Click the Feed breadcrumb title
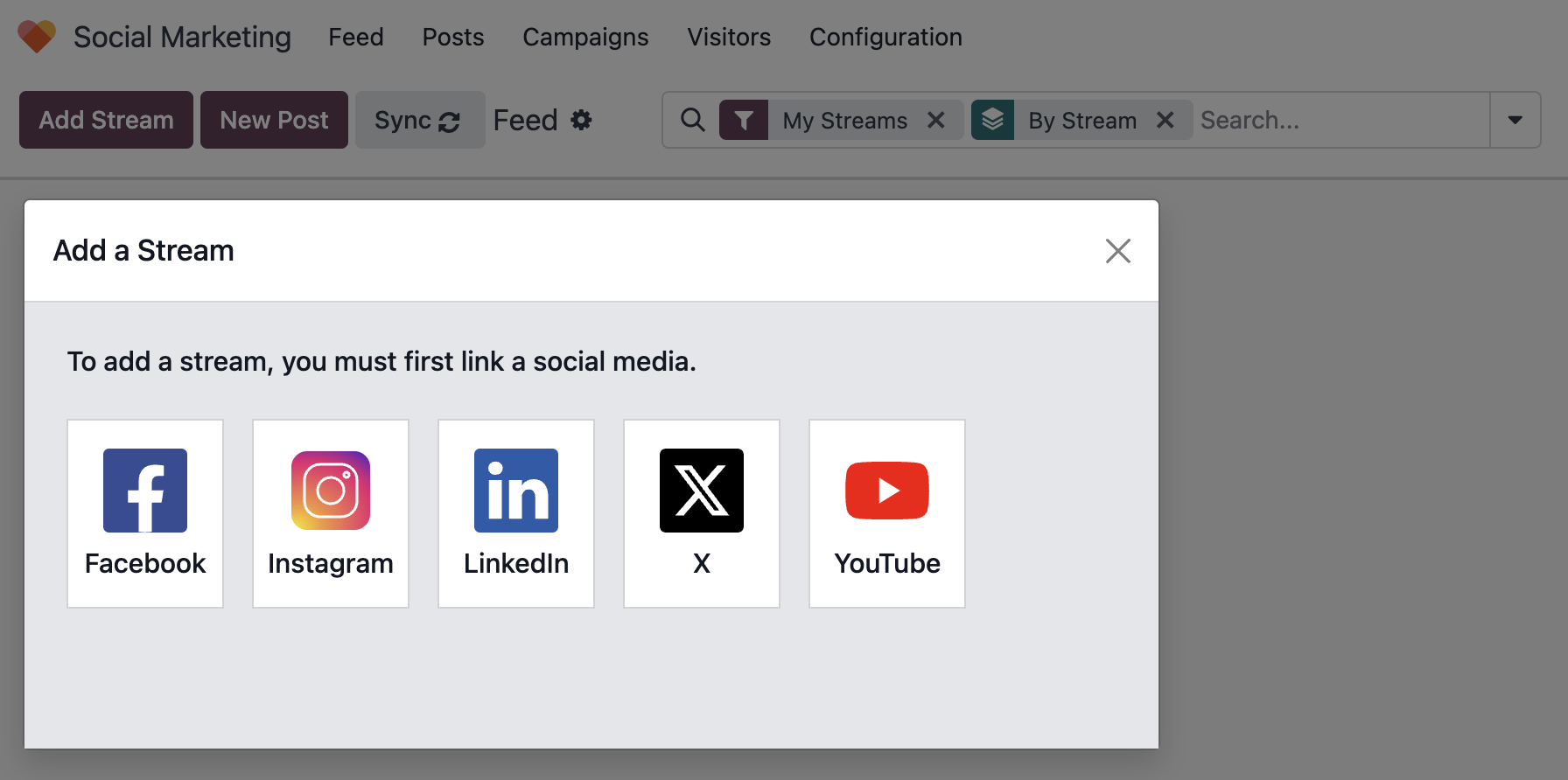This screenshot has height=780, width=1568. click(525, 120)
